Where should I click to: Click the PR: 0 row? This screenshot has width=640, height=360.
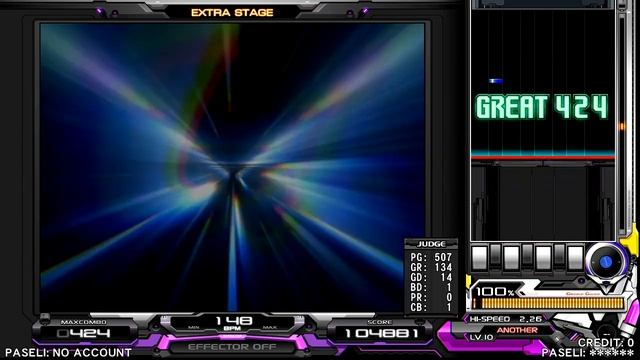(431, 298)
